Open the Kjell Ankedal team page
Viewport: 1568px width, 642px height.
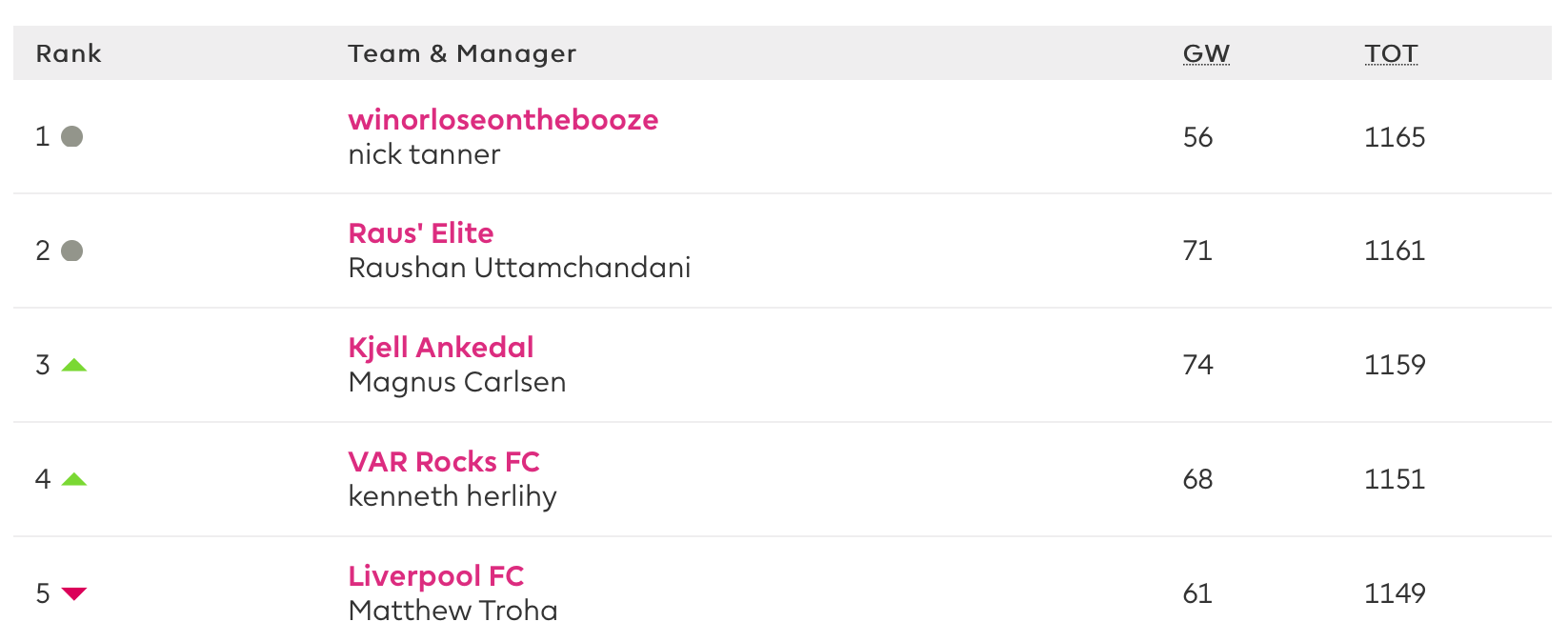[x=441, y=348]
